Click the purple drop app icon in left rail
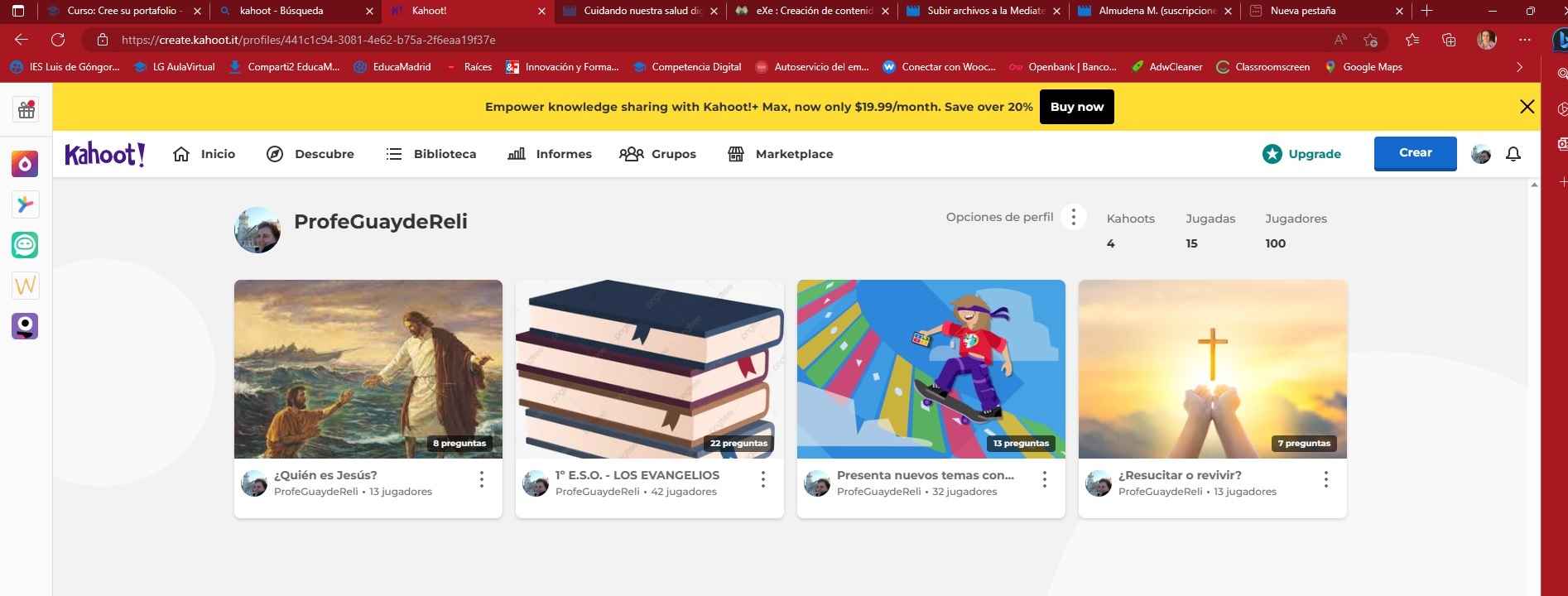The width and height of the screenshot is (1568, 596). tap(25, 164)
